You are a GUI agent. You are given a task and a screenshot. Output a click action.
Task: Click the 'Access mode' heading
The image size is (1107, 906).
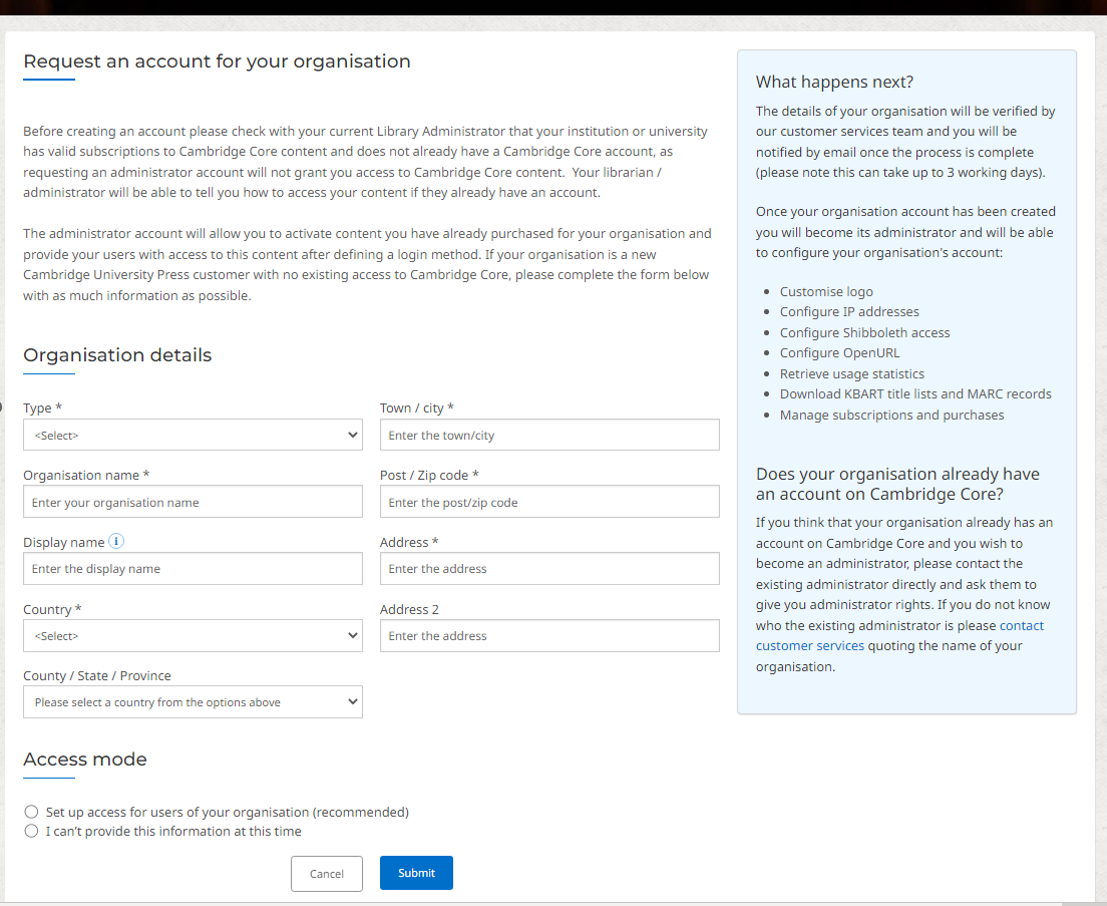click(x=85, y=759)
